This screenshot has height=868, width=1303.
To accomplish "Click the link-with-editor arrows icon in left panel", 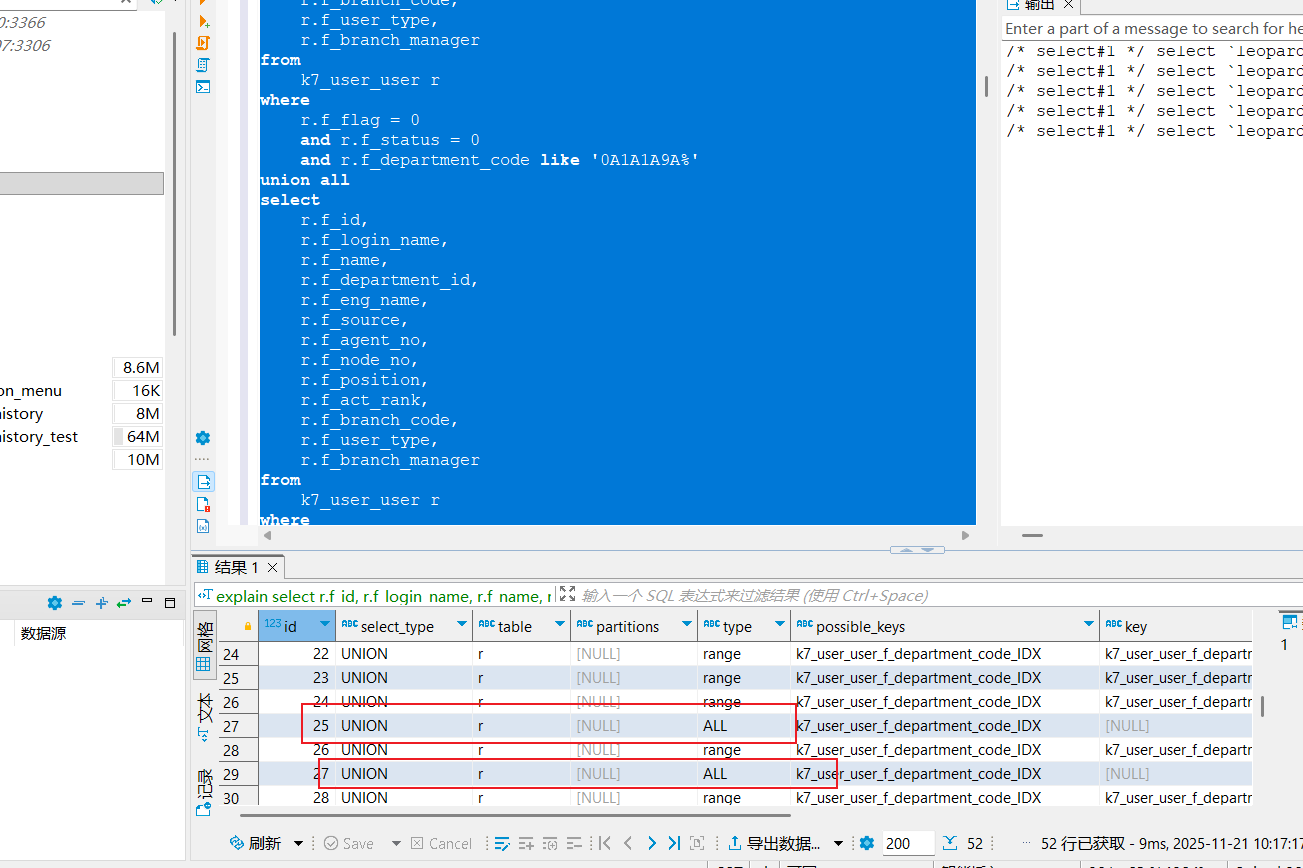I will click(x=124, y=603).
